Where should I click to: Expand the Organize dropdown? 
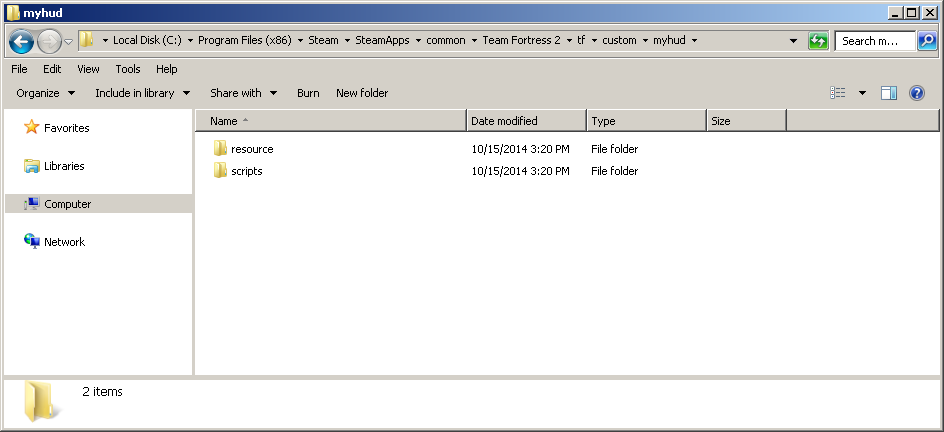pos(46,93)
